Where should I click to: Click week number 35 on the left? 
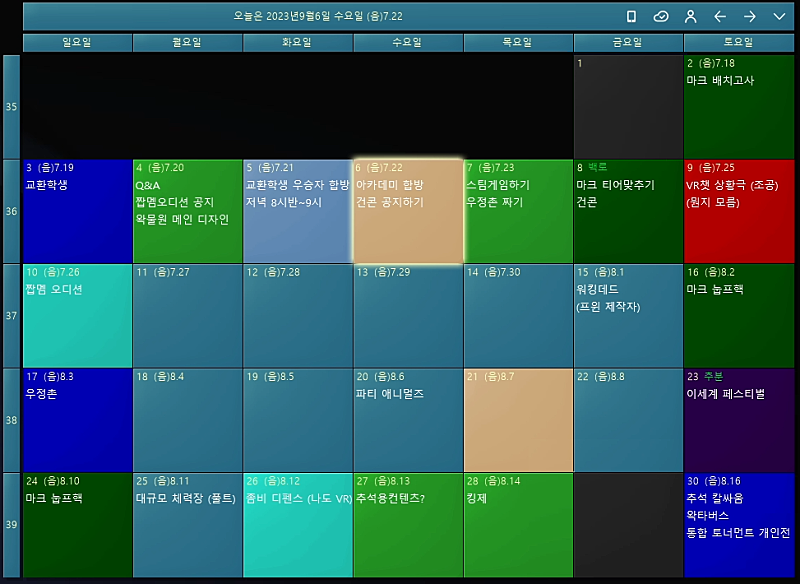point(12,107)
